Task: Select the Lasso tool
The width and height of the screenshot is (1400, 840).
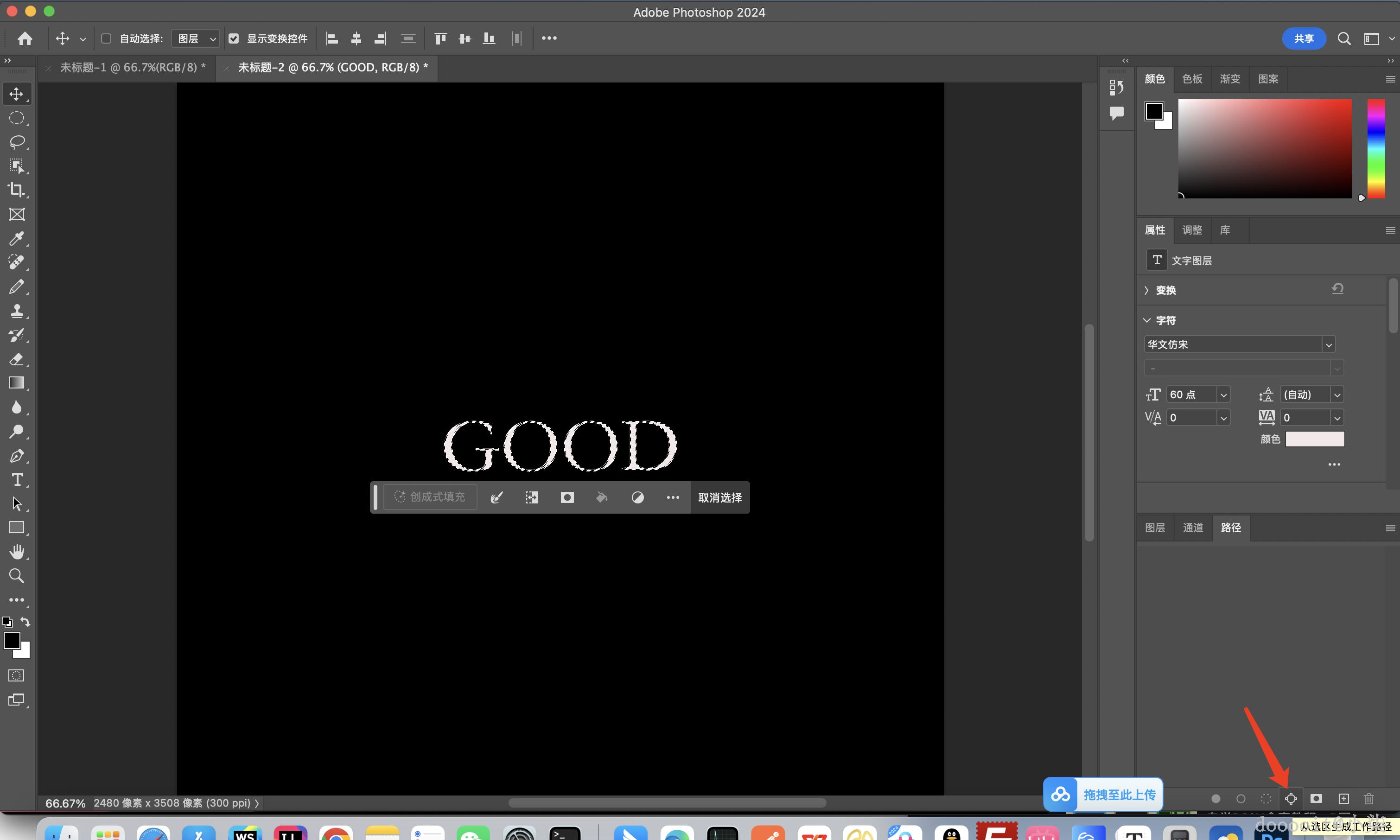Action: [x=17, y=141]
